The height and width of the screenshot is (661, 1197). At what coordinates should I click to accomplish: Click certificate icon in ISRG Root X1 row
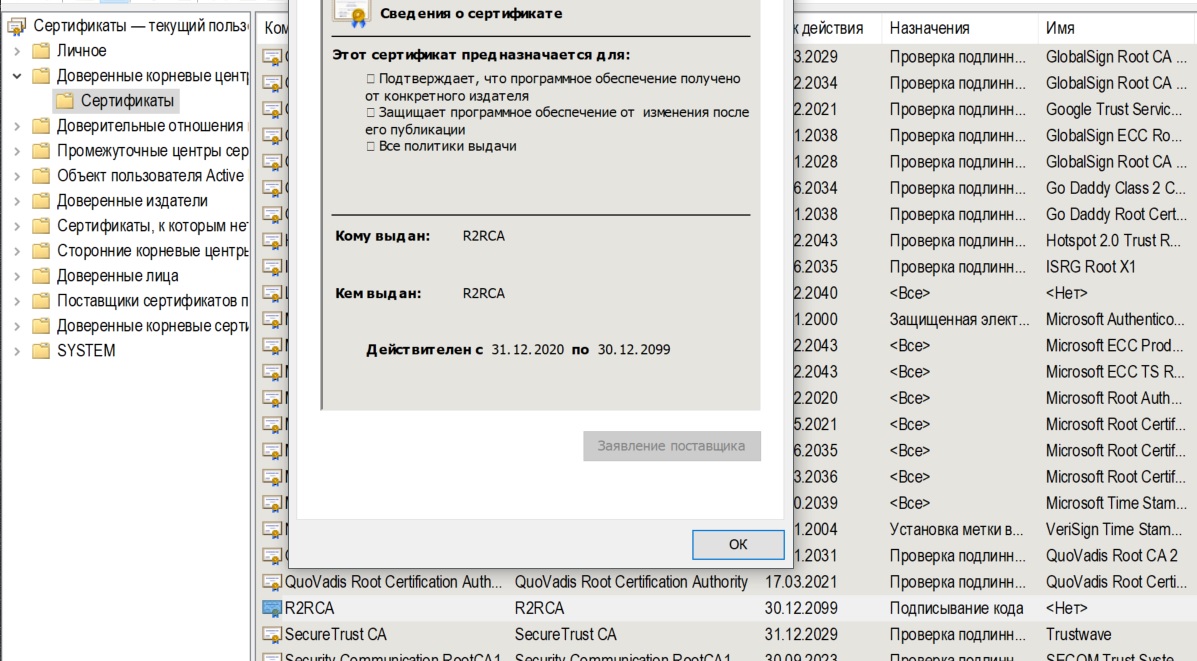[272, 267]
